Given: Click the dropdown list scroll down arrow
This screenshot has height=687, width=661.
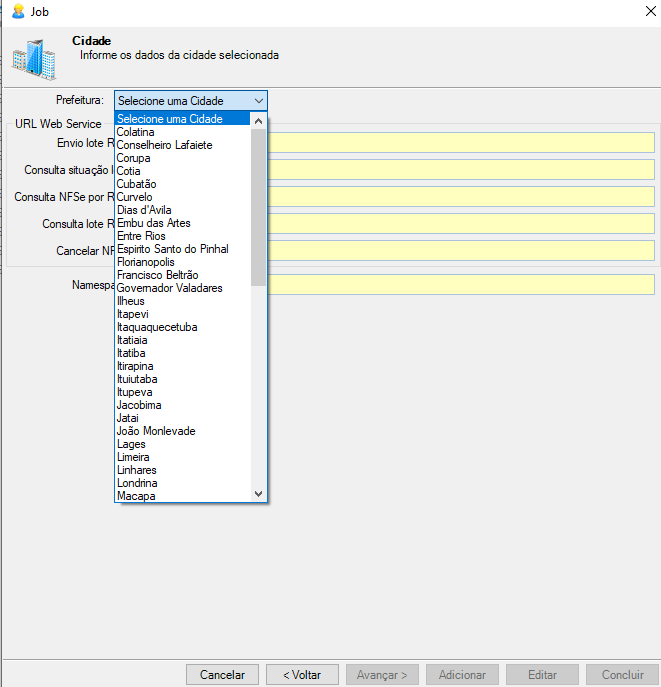Looking at the screenshot, I should tap(258, 494).
